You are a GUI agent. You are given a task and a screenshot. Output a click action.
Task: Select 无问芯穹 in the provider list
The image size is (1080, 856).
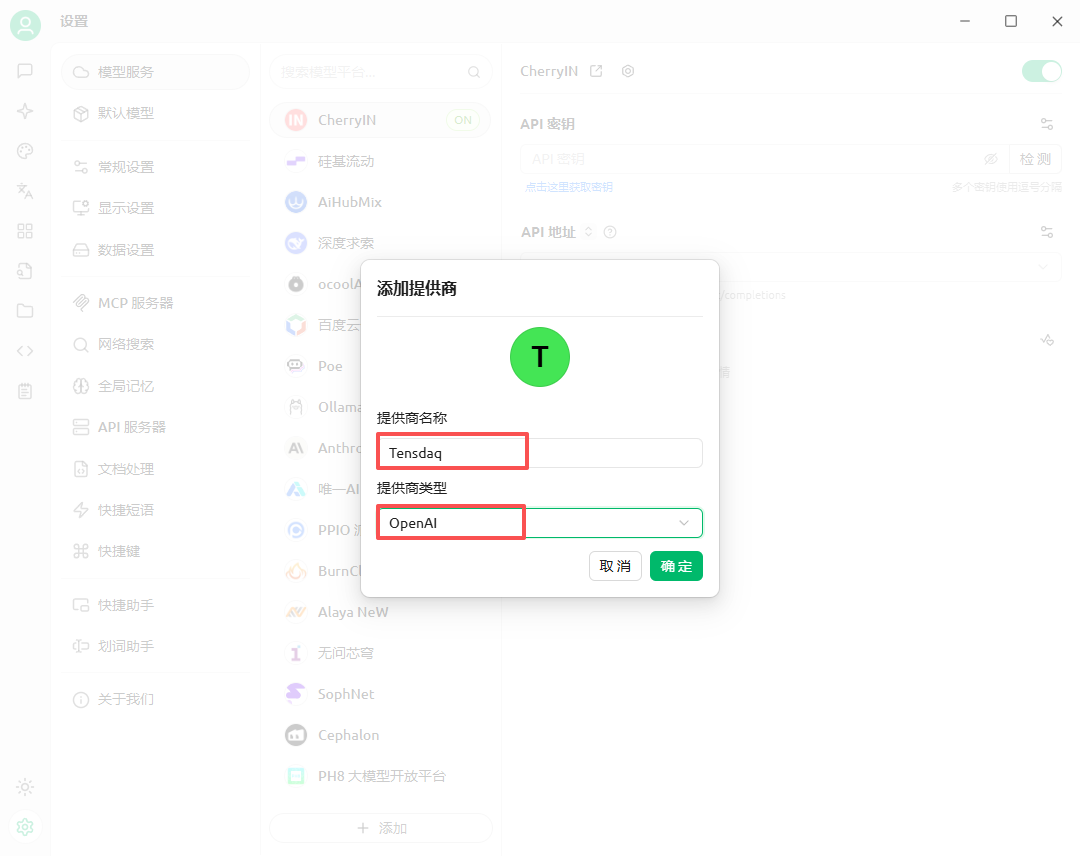[380, 653]
